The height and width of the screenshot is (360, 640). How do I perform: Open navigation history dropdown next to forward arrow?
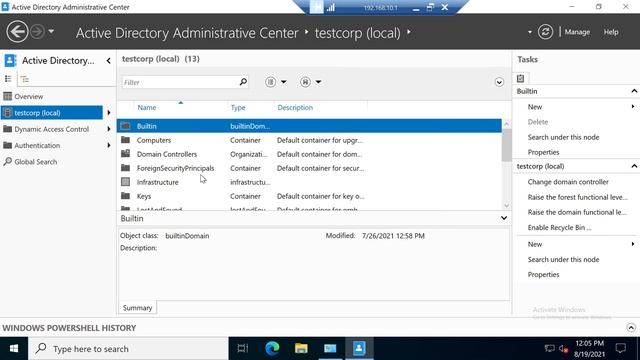pyautogui.click(x=51, y=31)
